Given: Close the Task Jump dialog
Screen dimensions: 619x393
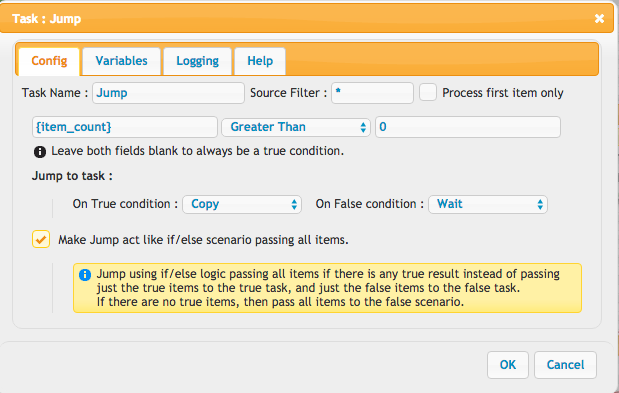Looking at the screenshot, I should pos(599,19).
